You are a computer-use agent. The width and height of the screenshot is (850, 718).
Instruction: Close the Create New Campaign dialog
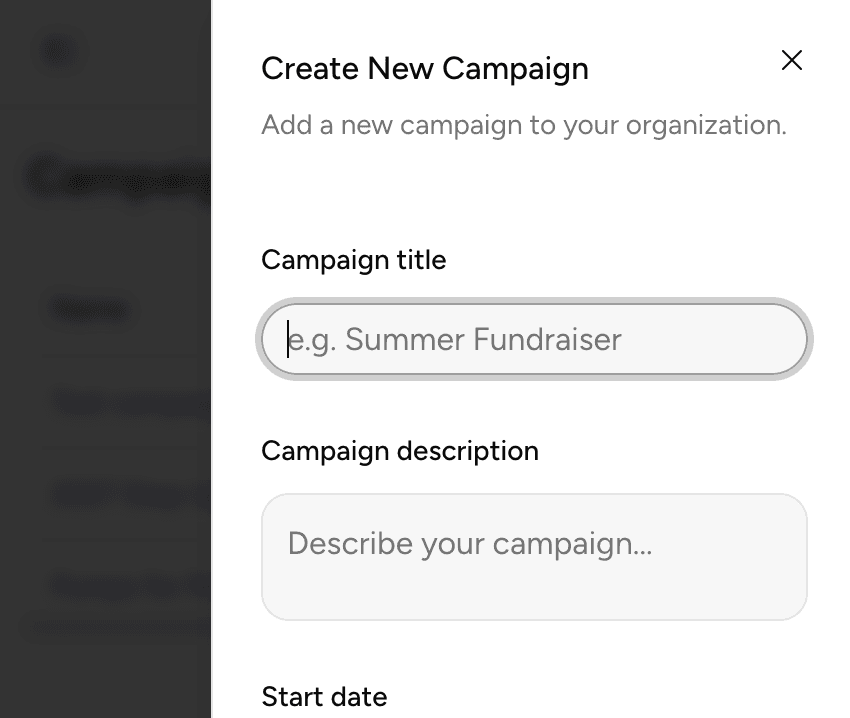(x=791, y=61)
